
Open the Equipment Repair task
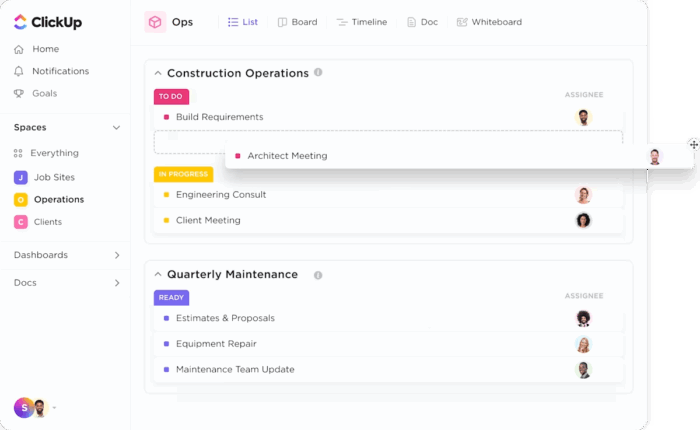(216, 344)
